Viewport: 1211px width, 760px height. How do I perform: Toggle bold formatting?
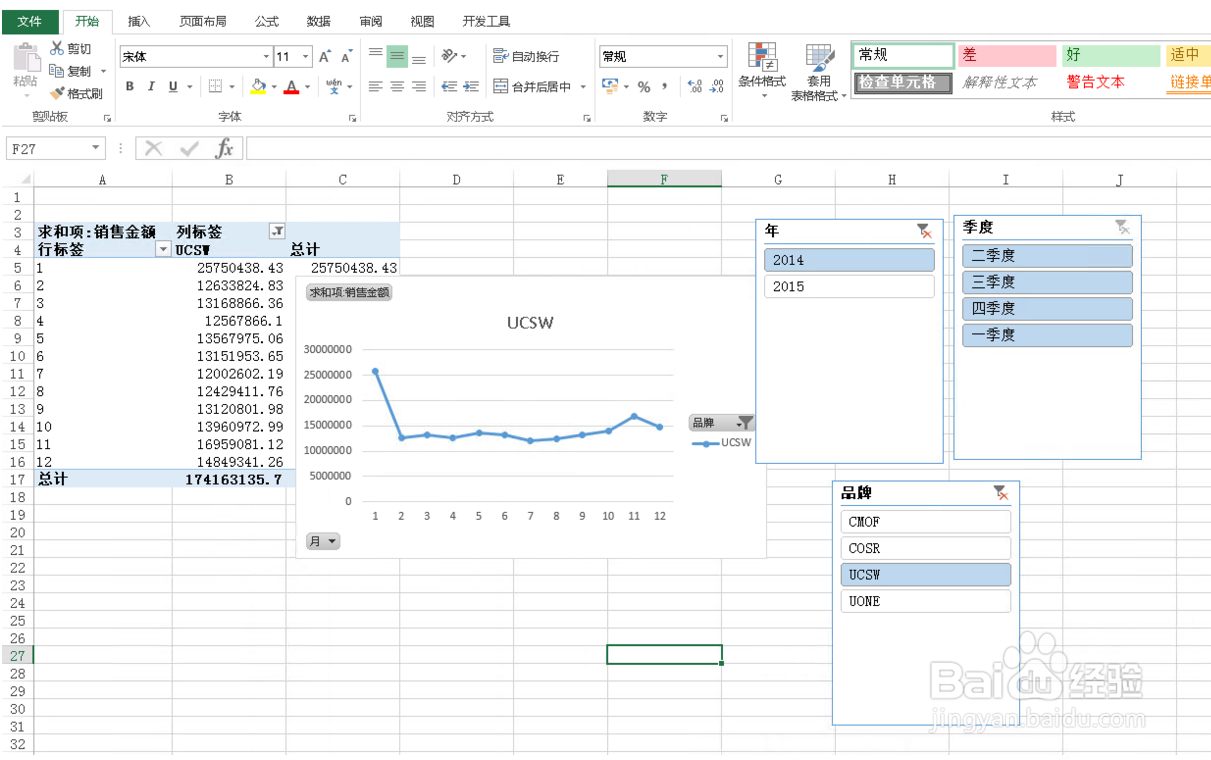pyautogui.click(x=130, y=87)
